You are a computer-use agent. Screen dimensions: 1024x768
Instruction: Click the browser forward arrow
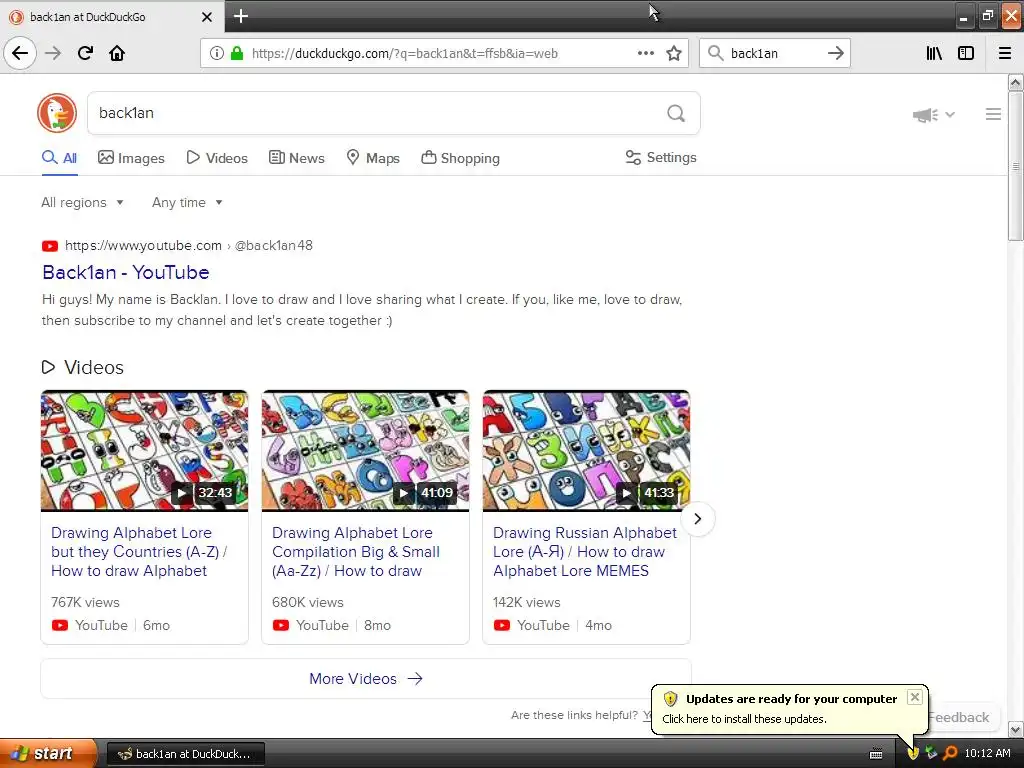point(53,53)
